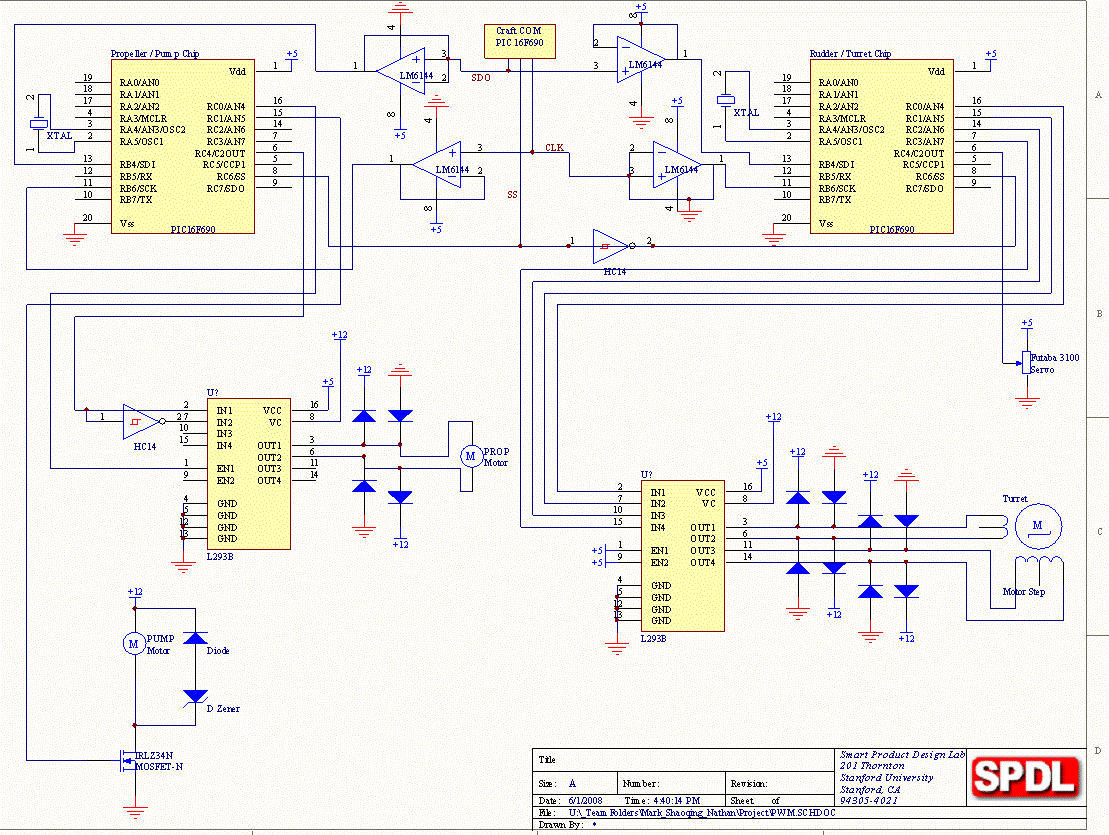The width and height of the screenshot is (1109, 835).
Task: Select the Craft COM PIC16F690 box
Action: [519, 37]
